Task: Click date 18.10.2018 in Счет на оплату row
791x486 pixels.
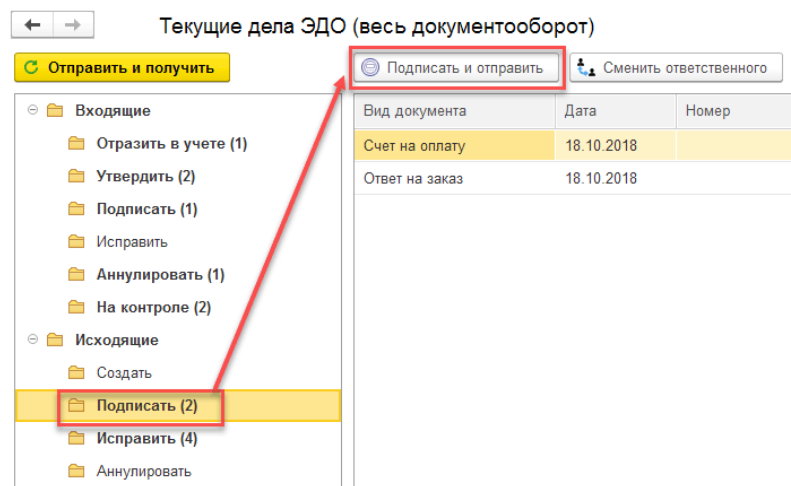Action: tap(601, 146)
